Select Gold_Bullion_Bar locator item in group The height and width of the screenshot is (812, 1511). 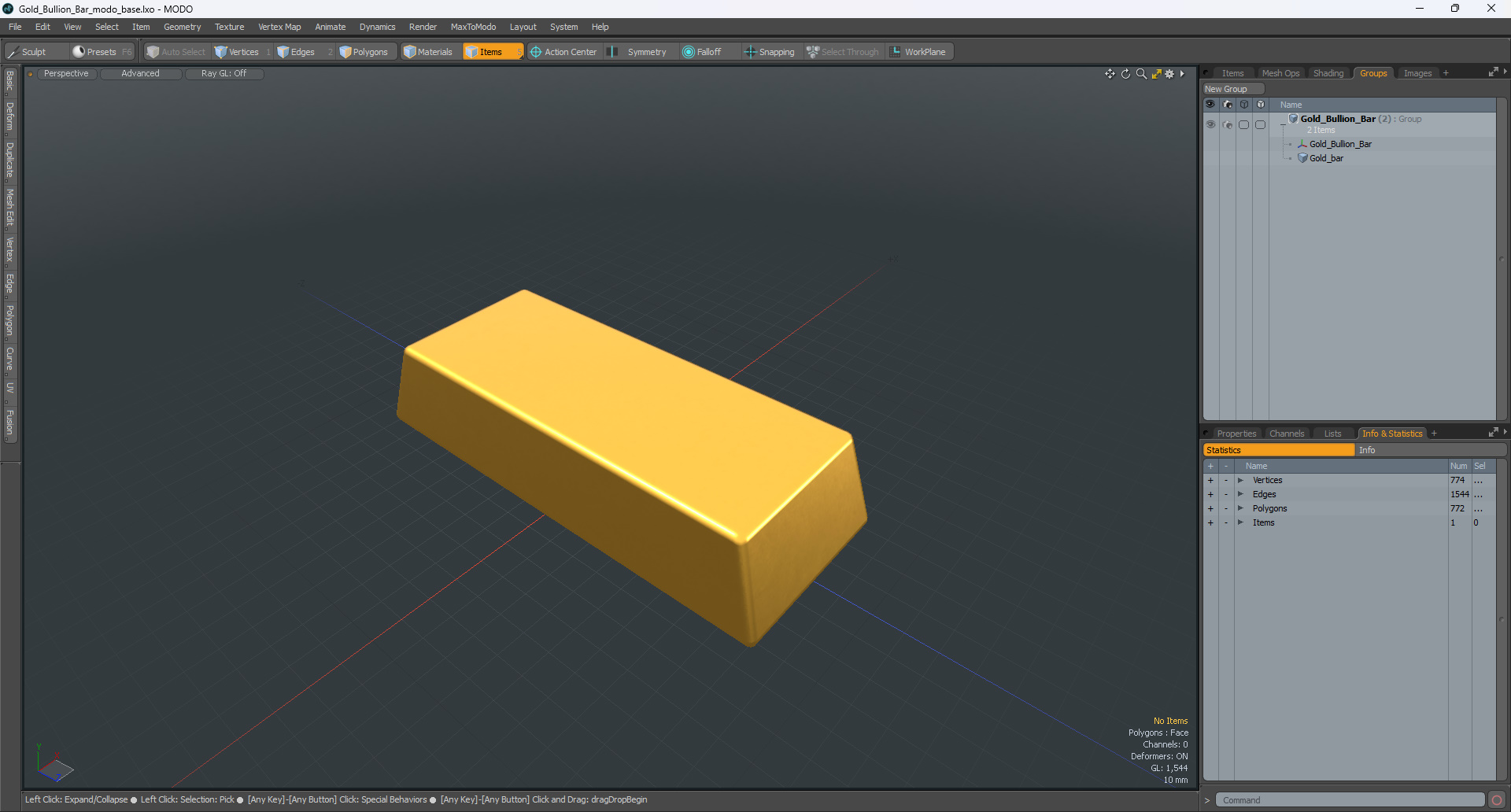[x=1340, y=144]
